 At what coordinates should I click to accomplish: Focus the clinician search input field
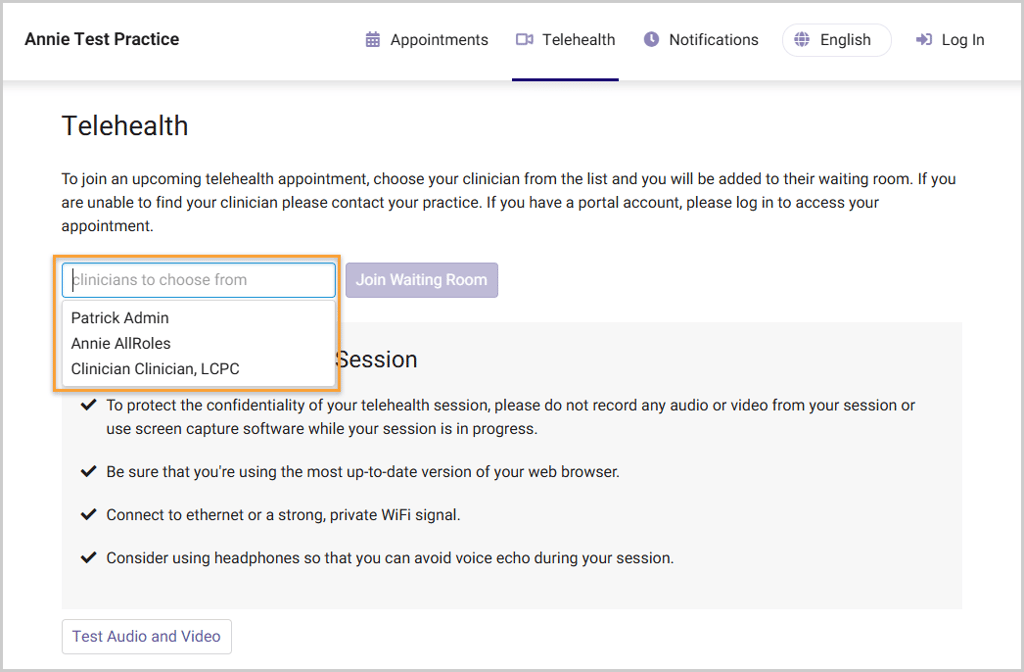click(199, 280)
